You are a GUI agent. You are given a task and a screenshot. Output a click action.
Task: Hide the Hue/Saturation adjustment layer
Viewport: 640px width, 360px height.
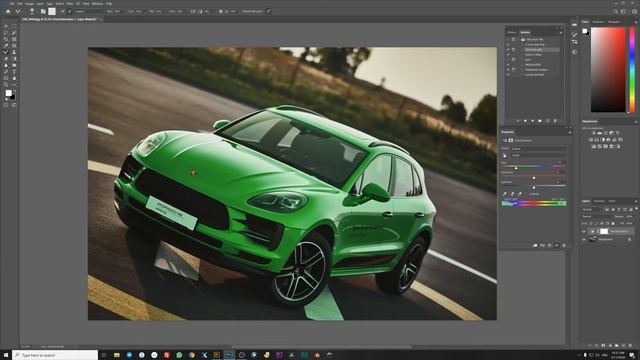coord(584,231)
